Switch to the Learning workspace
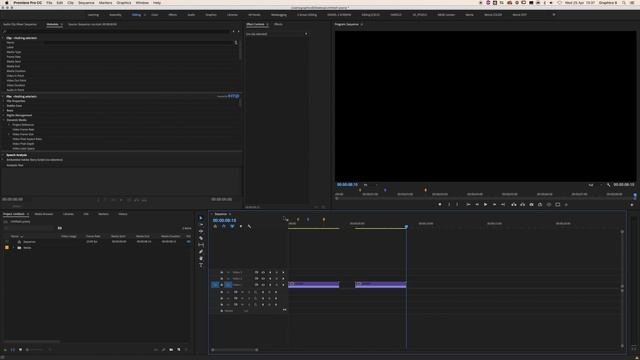Screen dimensions: 640x360 (93, 15)
